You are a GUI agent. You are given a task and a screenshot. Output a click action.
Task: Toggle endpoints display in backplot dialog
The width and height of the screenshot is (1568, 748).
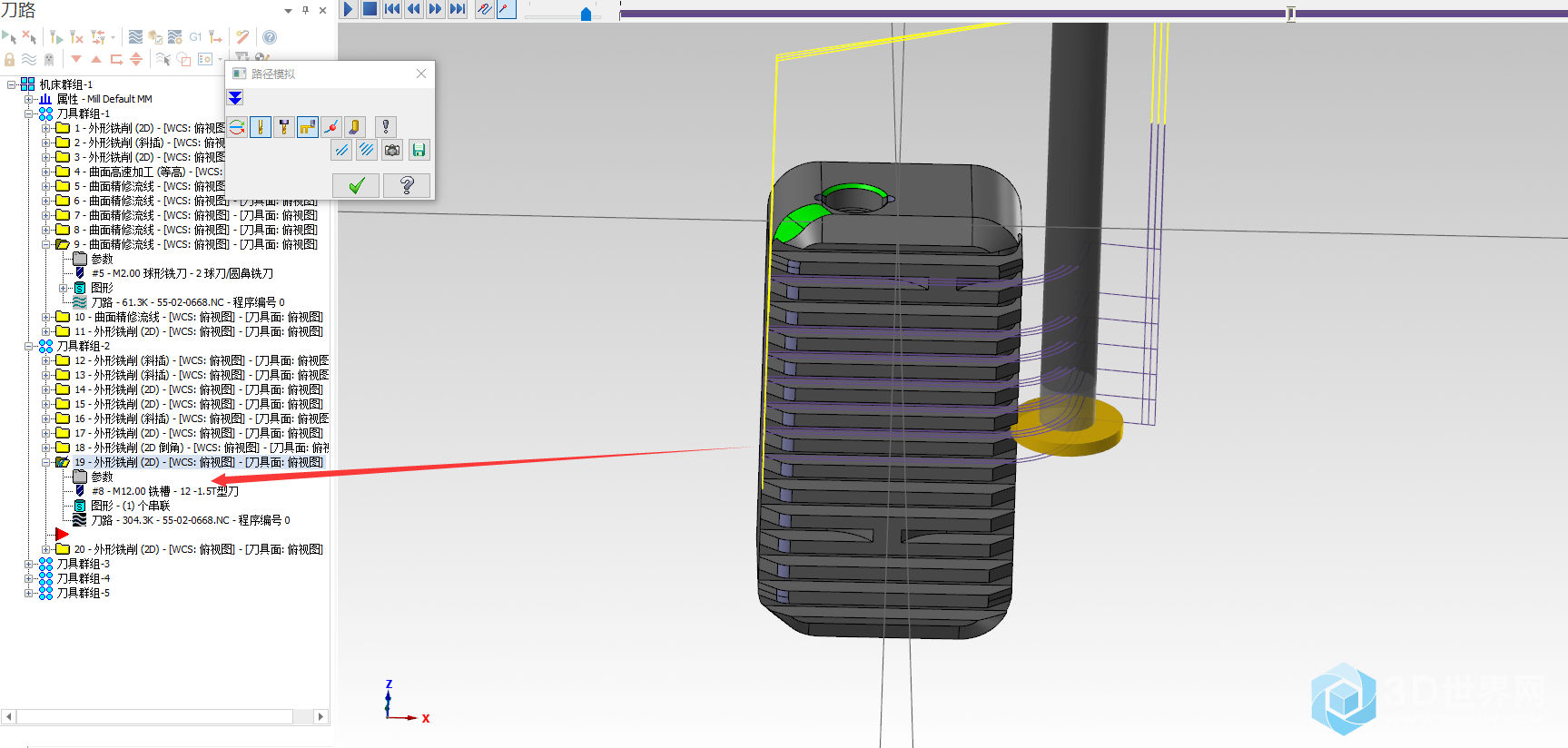[331, 127]
